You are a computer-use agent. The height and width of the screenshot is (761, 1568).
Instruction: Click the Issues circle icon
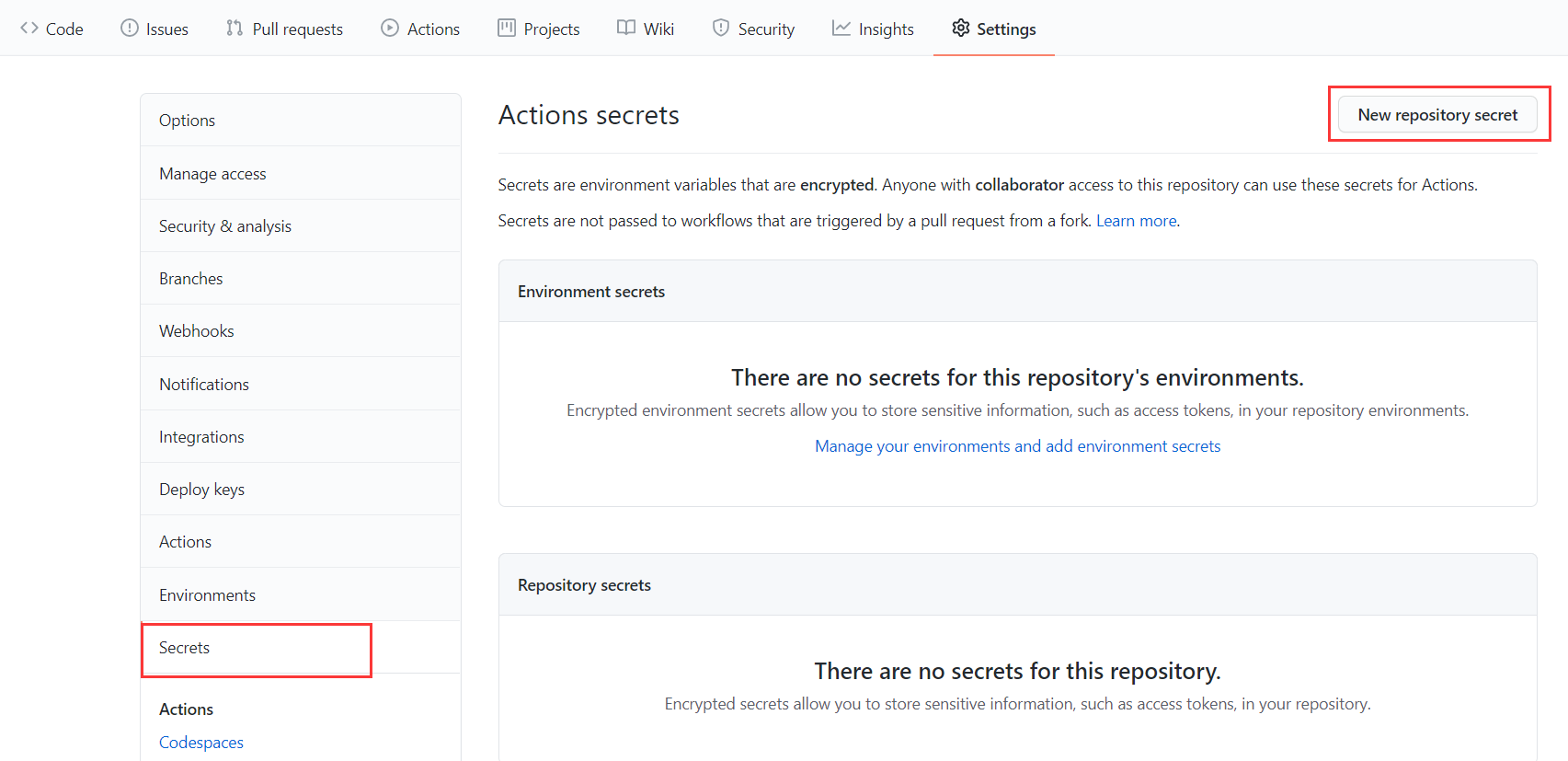tap(130, 29)
